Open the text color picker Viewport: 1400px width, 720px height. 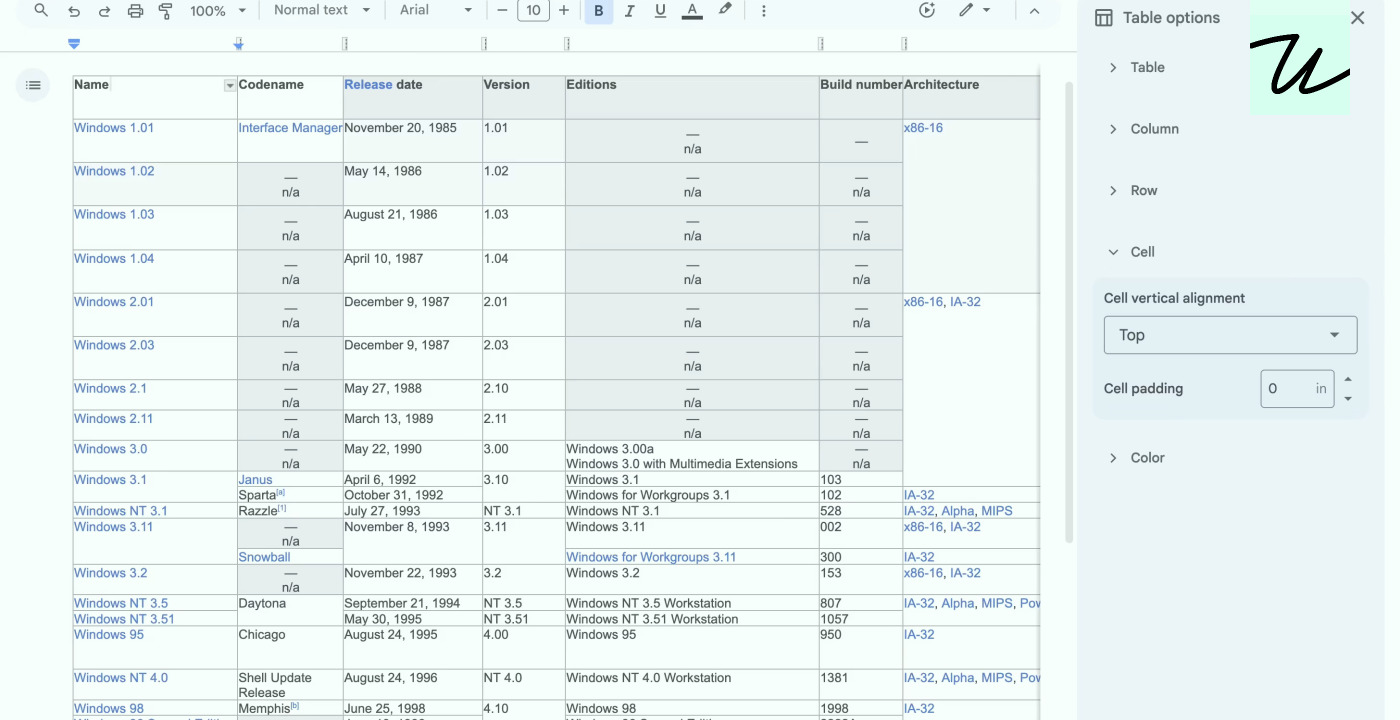coord(692,10)
